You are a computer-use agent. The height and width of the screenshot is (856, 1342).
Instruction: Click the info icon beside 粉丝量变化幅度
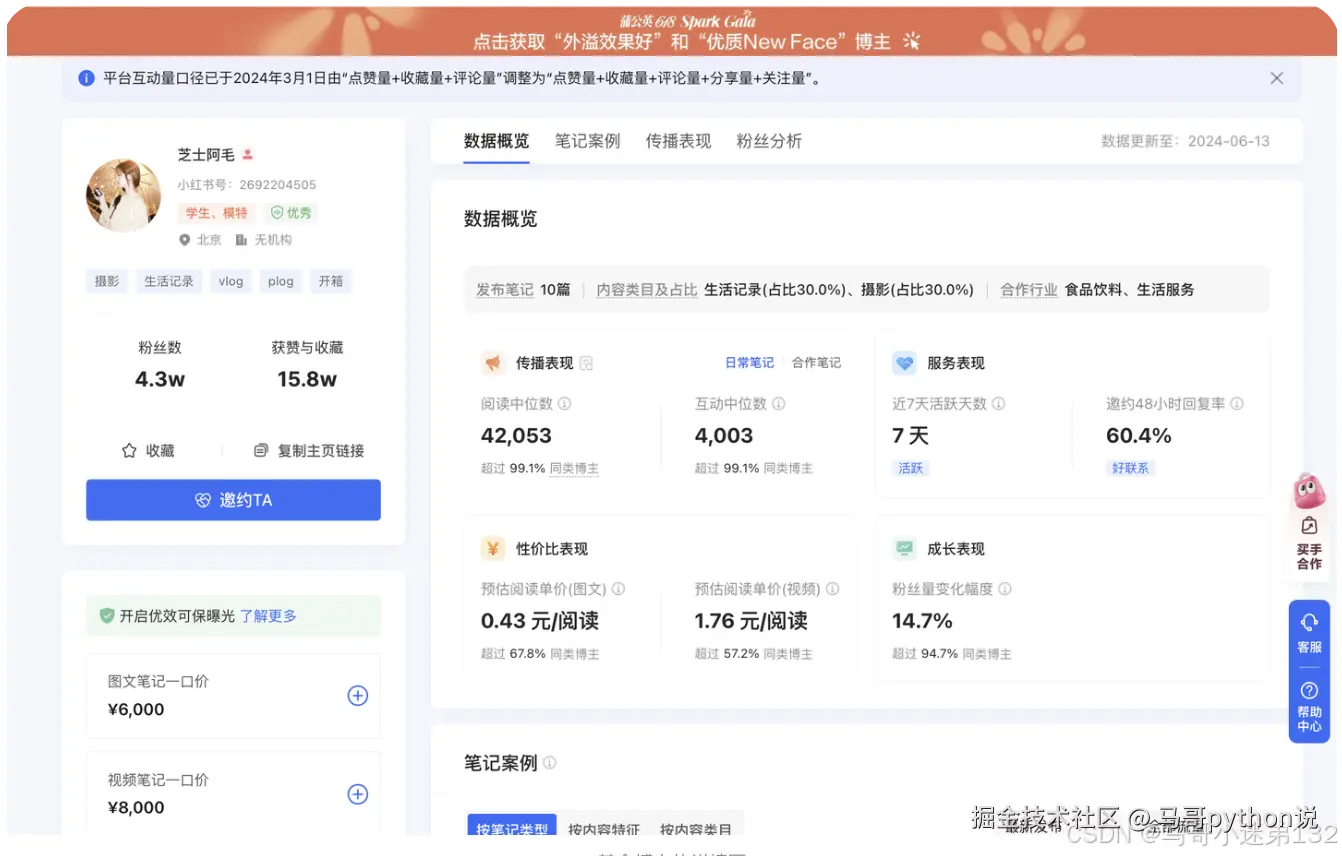(x=1006, y=589)
